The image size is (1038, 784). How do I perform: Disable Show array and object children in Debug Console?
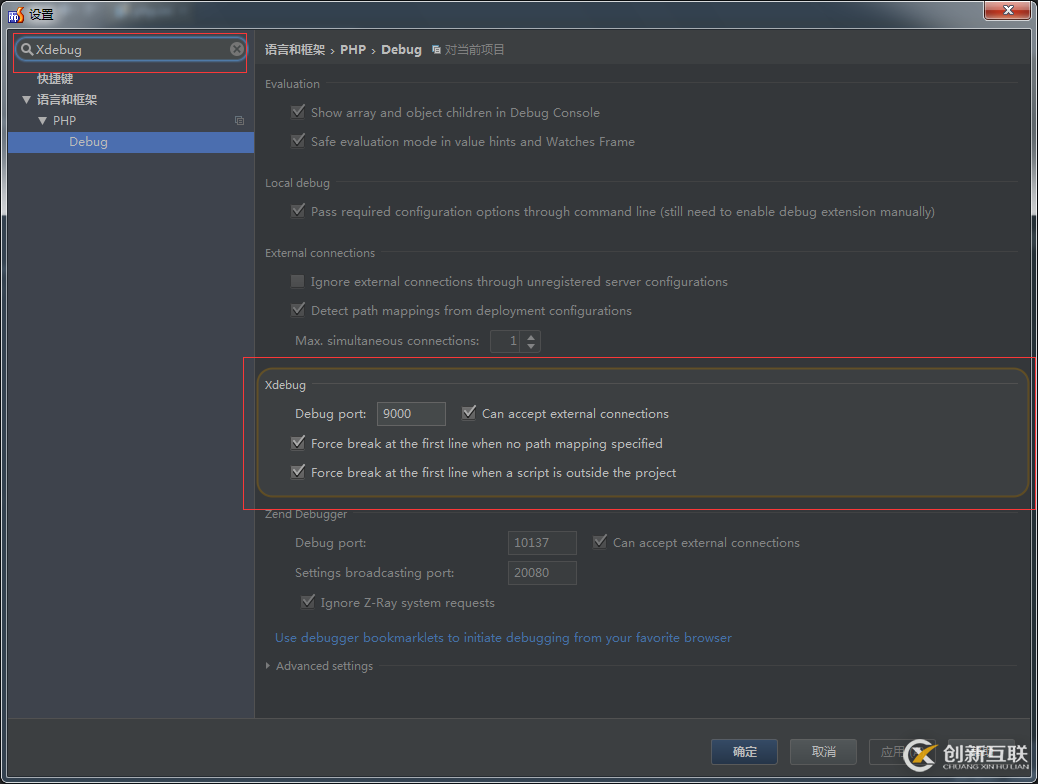pos(297,112)
